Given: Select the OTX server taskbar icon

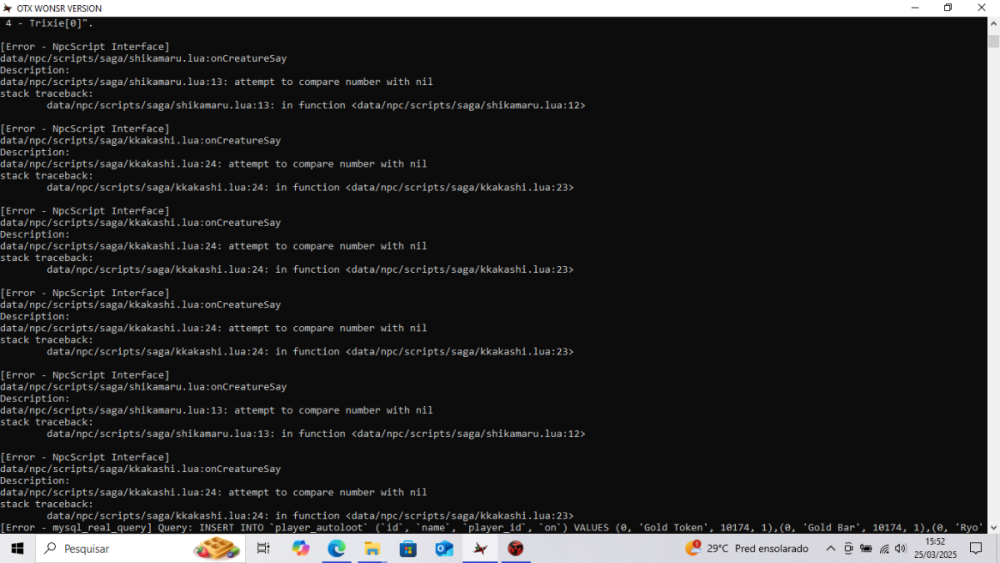Looking at the screenshot, I should pos(481,548).
